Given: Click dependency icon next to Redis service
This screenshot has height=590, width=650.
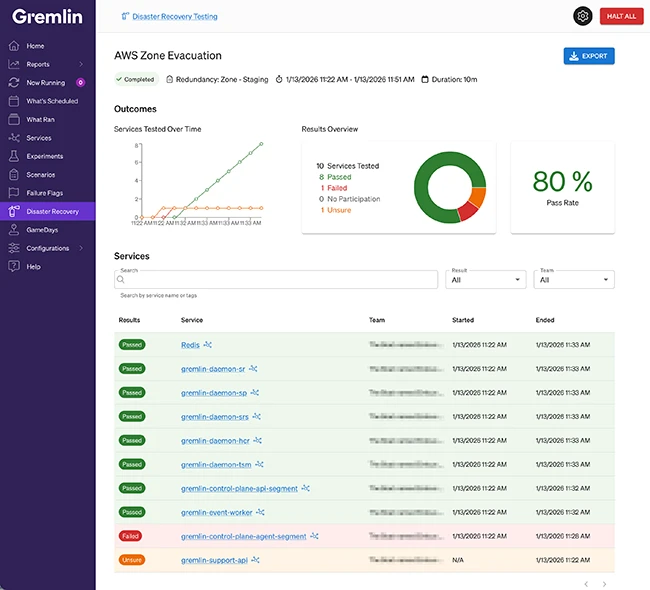Looking at the screenshot, I should click(208, 344).
